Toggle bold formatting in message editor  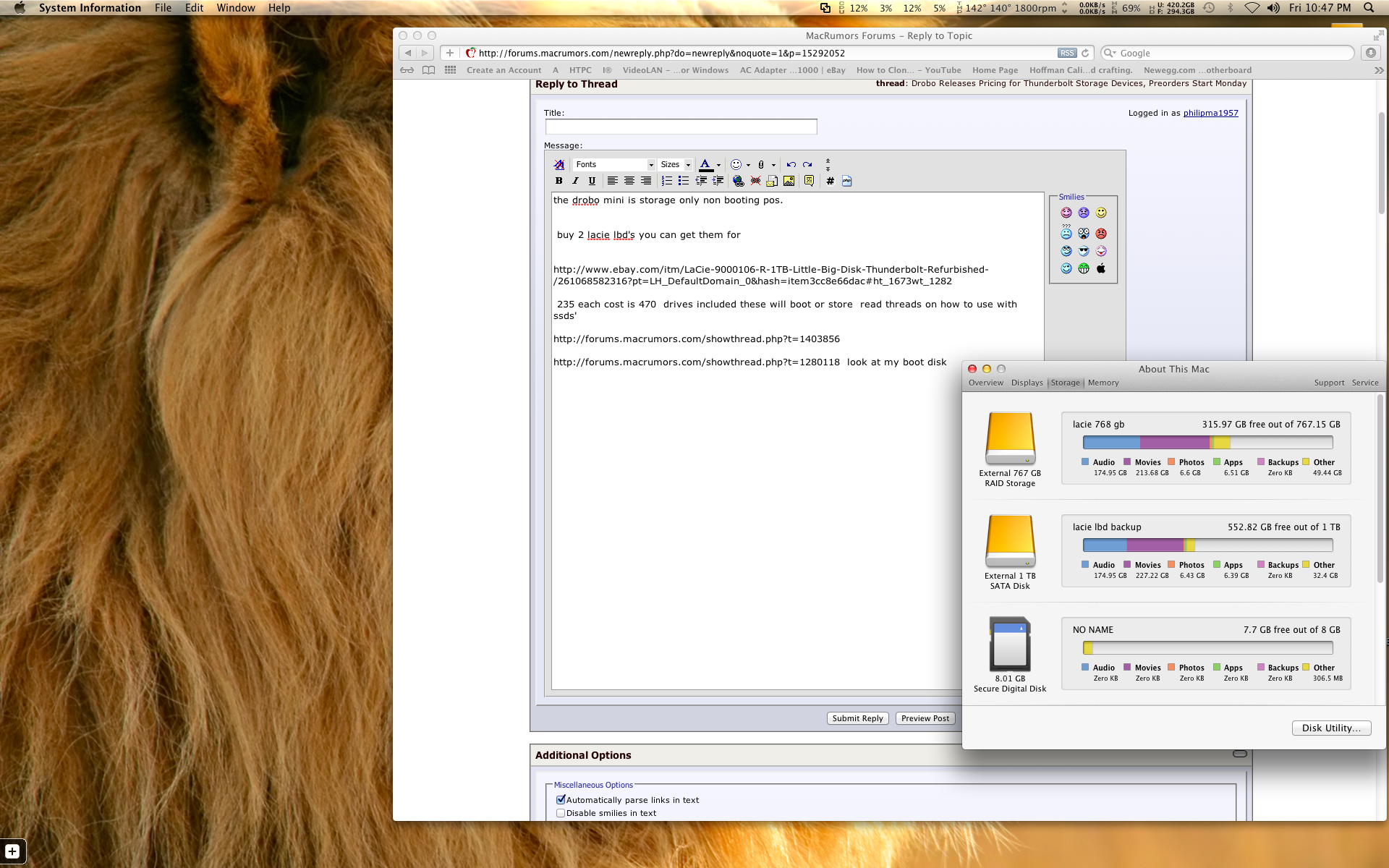[558, 181]
